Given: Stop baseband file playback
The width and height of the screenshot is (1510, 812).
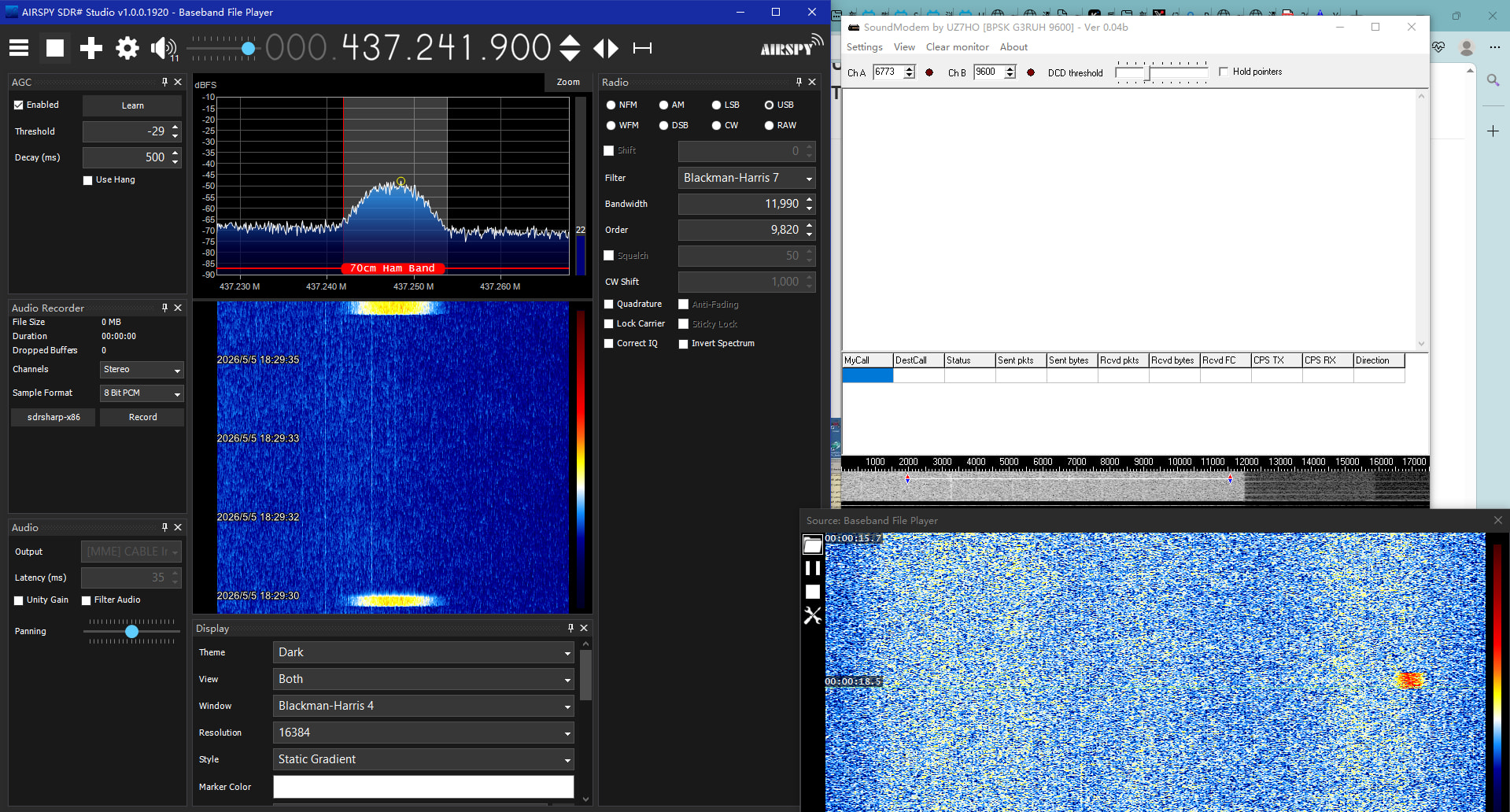Looking at the screenshot, I should pos(813,592).
